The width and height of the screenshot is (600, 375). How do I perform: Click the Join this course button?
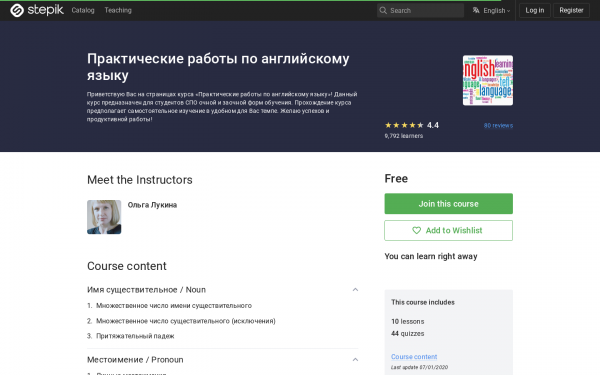coord(448,204)
